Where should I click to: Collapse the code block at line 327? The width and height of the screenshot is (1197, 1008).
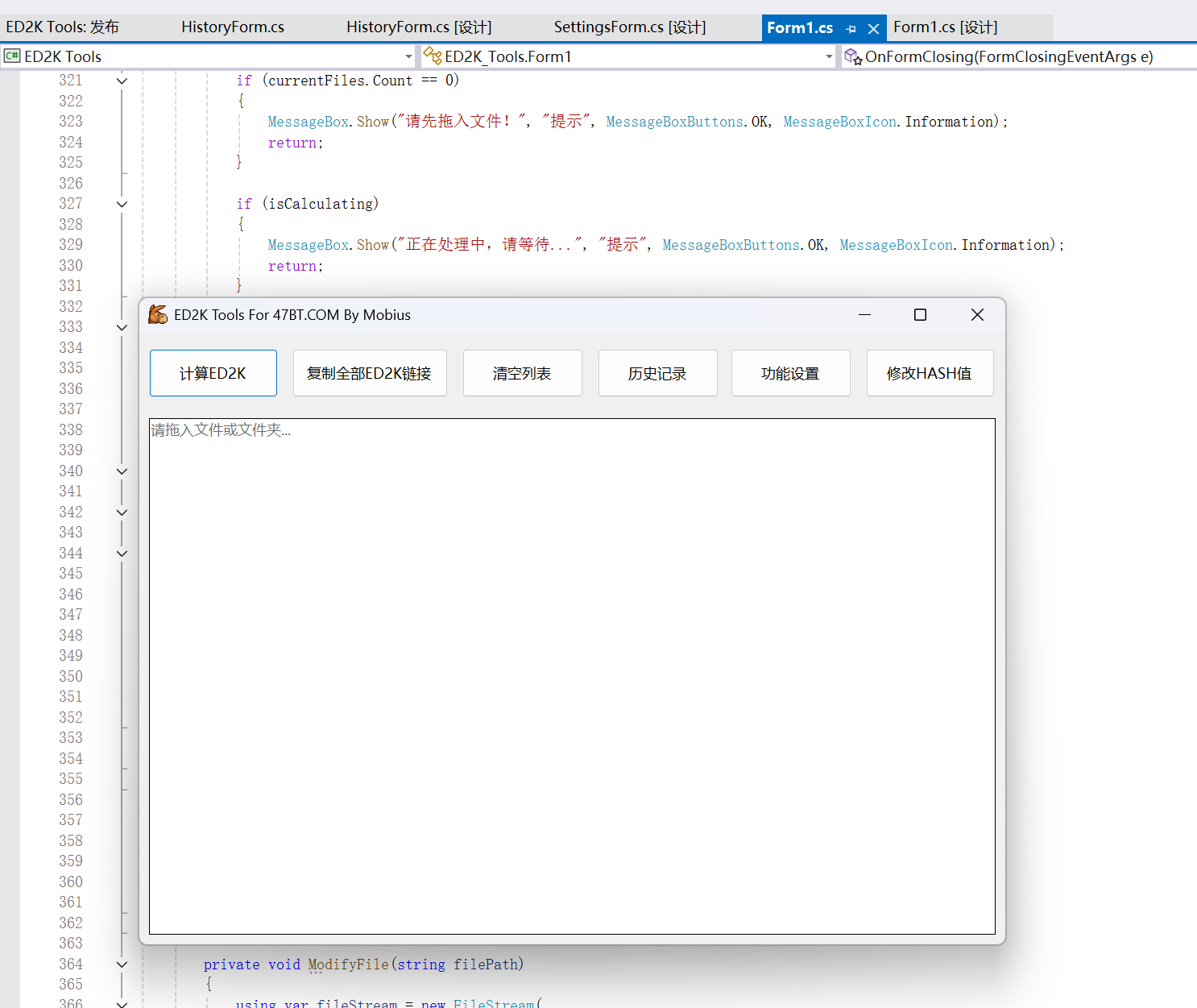pos(122,204)
